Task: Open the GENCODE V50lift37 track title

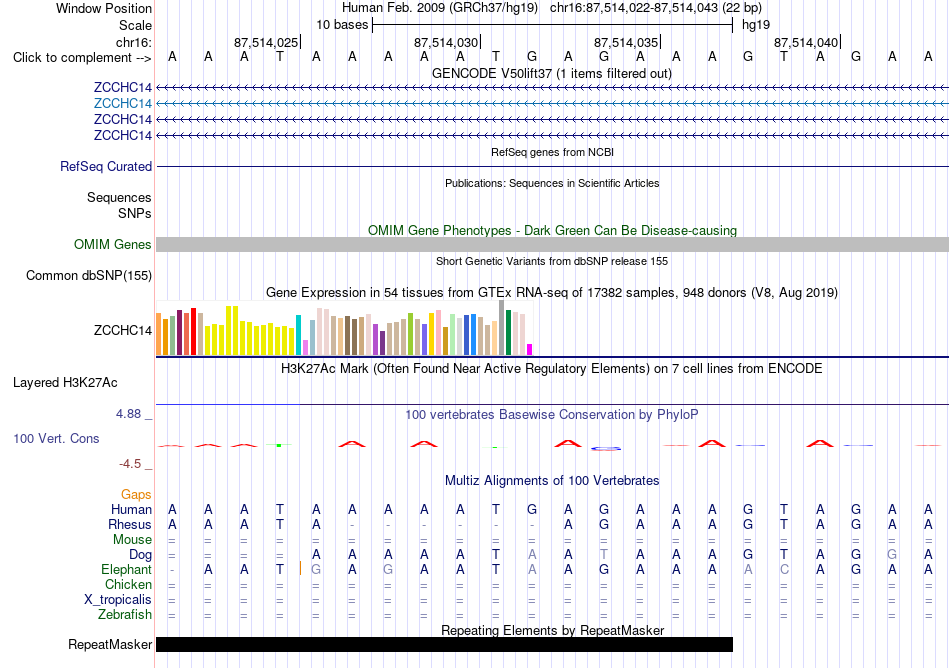Action: click(x=551, y=74)
